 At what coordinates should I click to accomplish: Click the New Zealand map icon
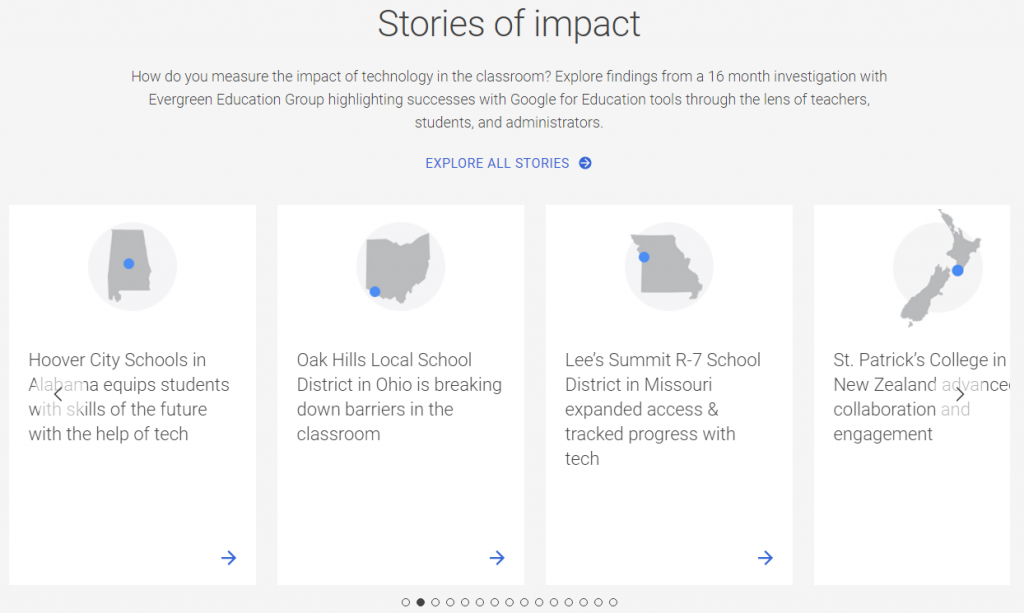938,268
